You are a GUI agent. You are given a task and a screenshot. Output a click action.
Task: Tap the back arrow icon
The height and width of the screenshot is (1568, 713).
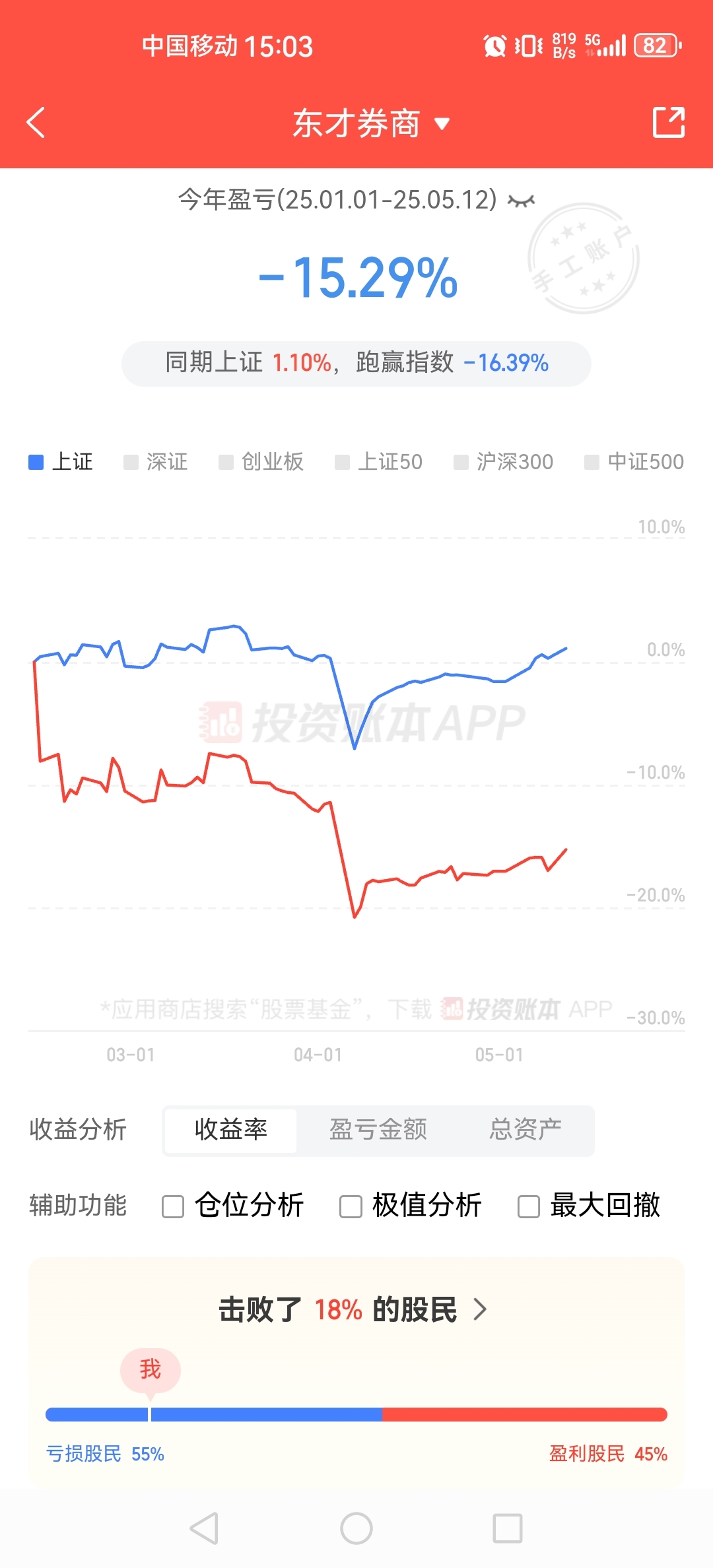[x=36, y=123]
